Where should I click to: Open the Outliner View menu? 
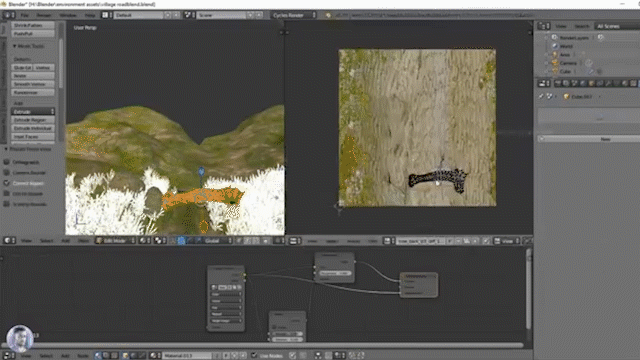pos(561,26)
